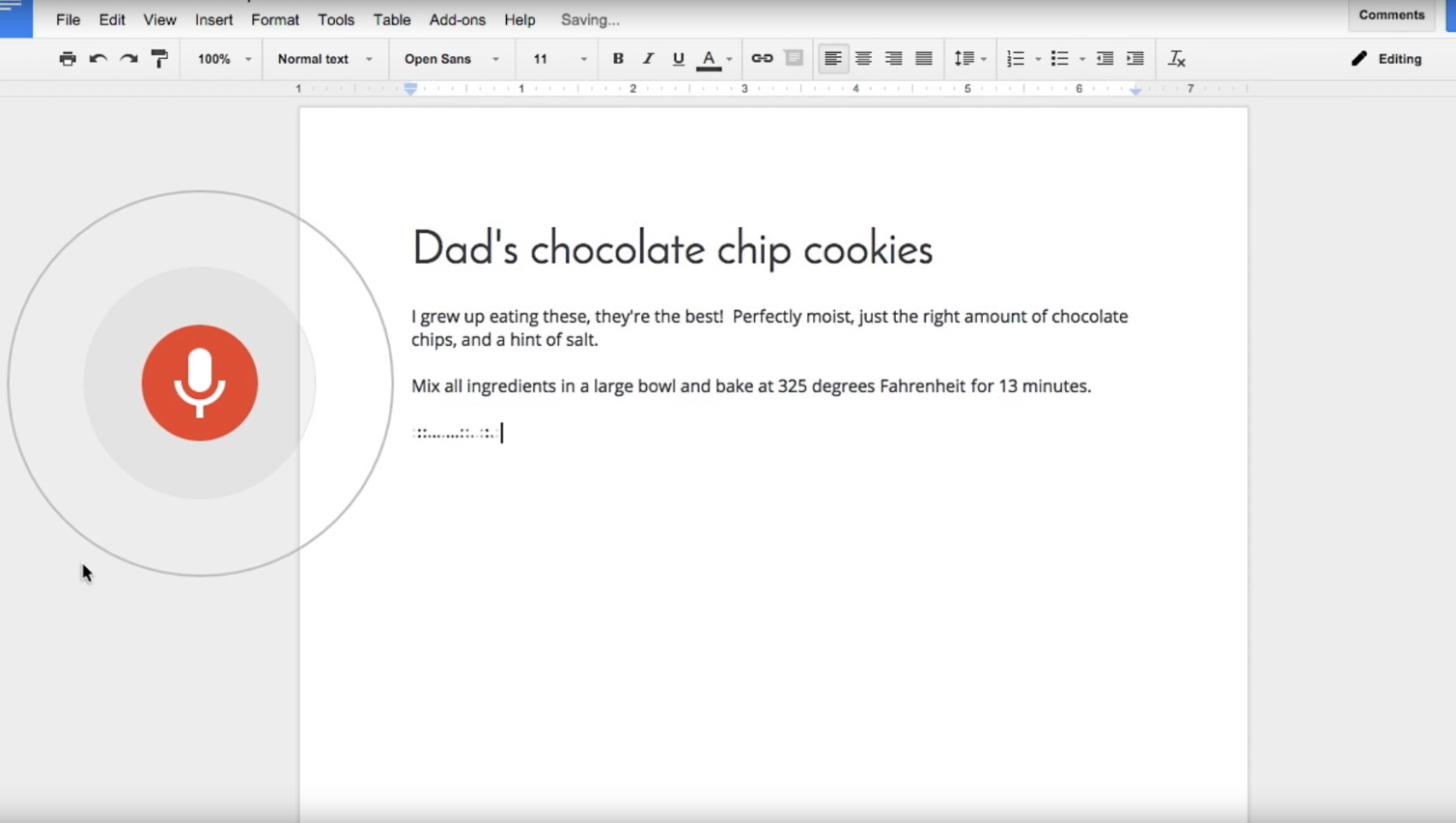Screen dimensions: 1456x823
Task: Insert a link using the link icon
Action: 761,59
